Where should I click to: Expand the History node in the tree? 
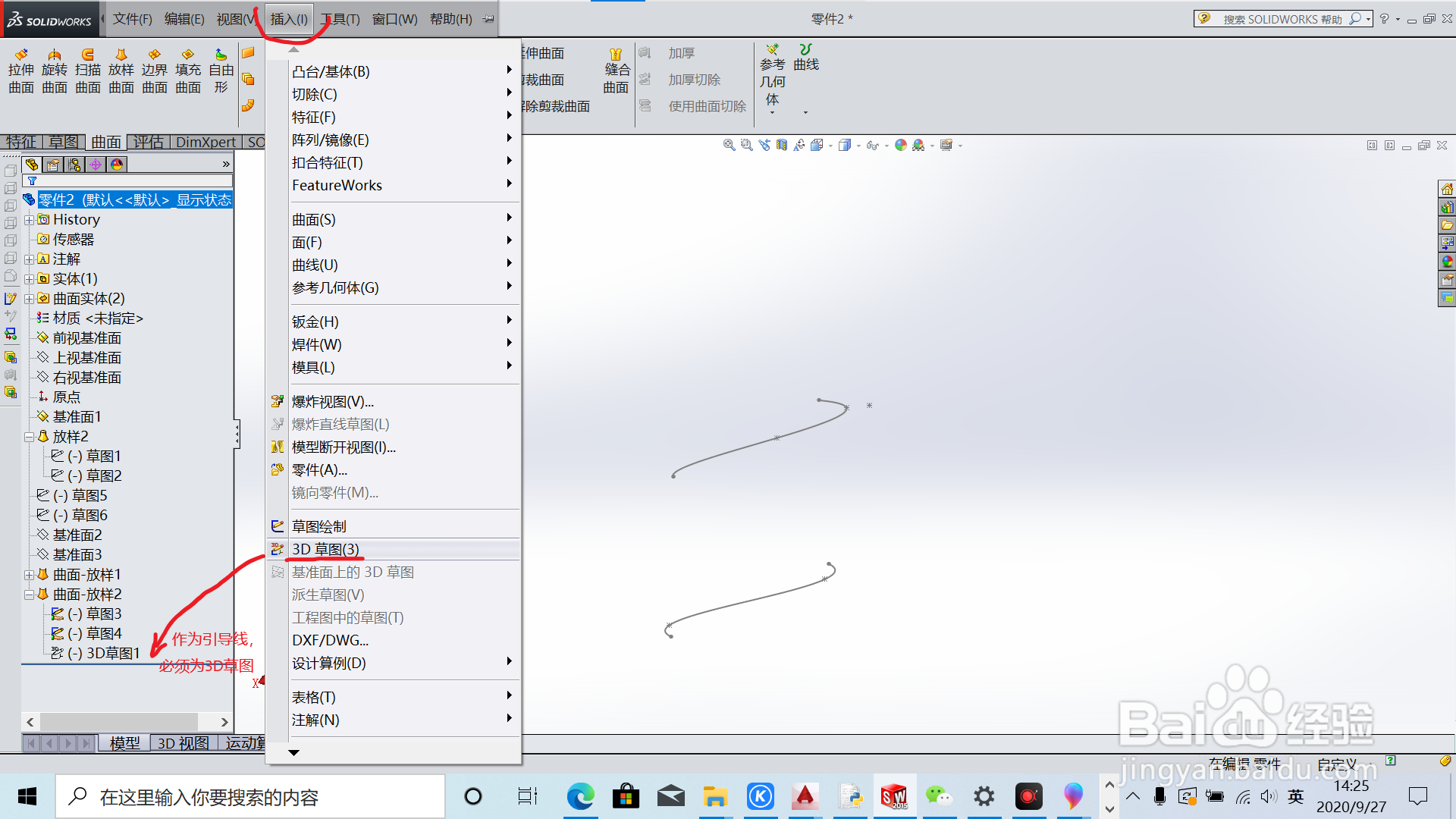pos(29,220)
